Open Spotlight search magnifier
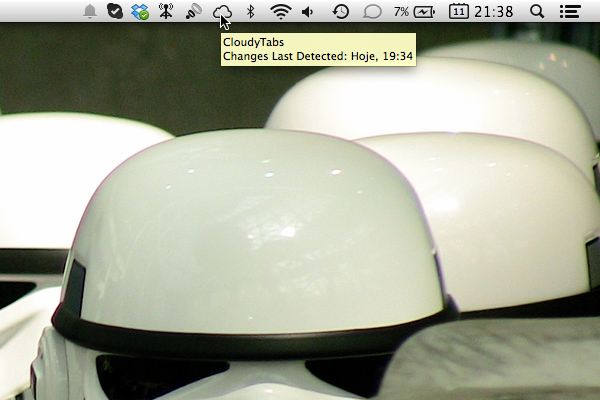Screen dimensions: 600x400 [537, 11]
